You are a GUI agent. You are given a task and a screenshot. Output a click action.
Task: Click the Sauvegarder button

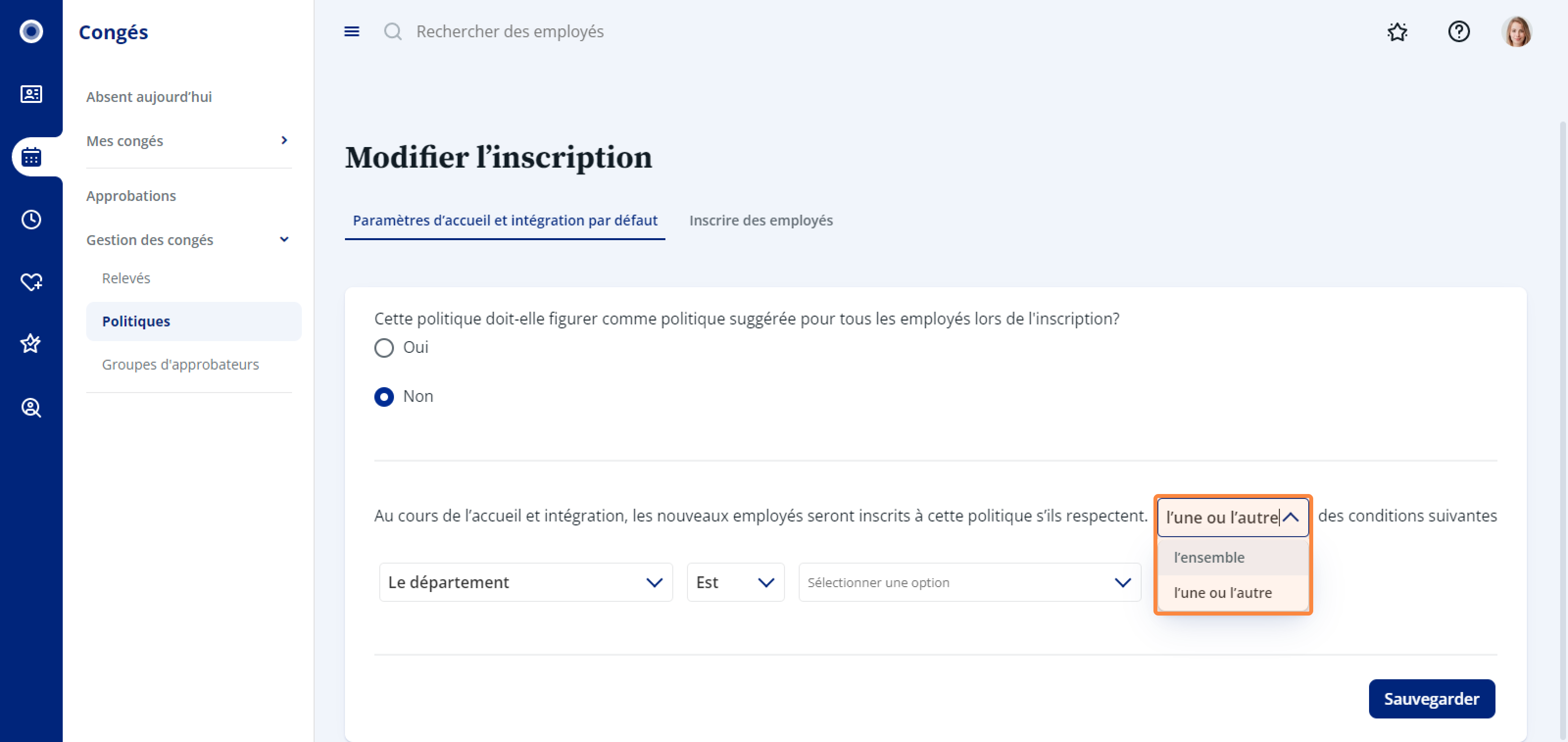click(x=1432, y=699)
